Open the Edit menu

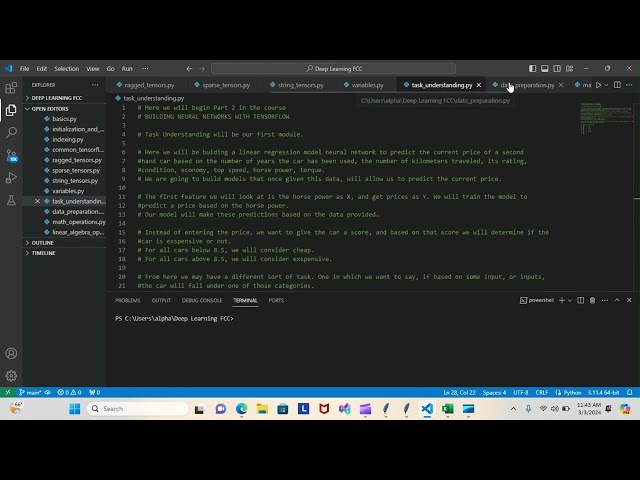42,69
